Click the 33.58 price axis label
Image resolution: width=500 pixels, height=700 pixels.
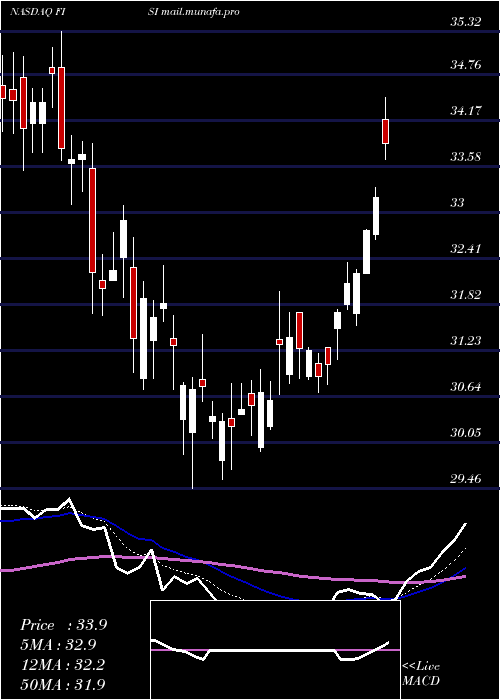[466, 157]
